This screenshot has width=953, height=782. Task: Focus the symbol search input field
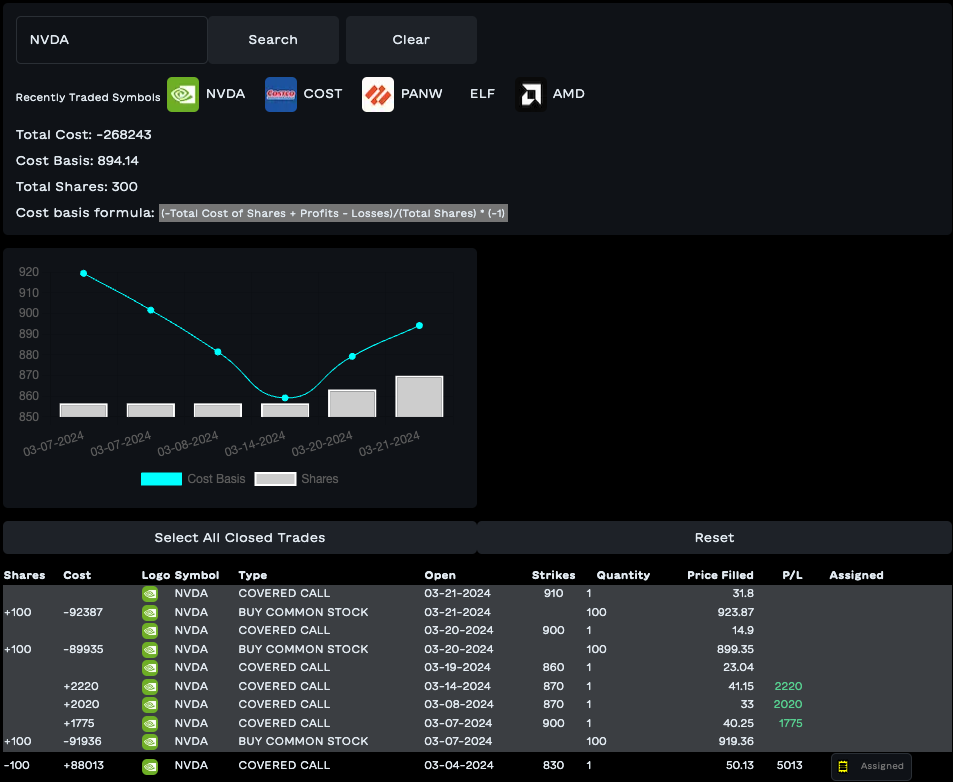tap(112, 40)
